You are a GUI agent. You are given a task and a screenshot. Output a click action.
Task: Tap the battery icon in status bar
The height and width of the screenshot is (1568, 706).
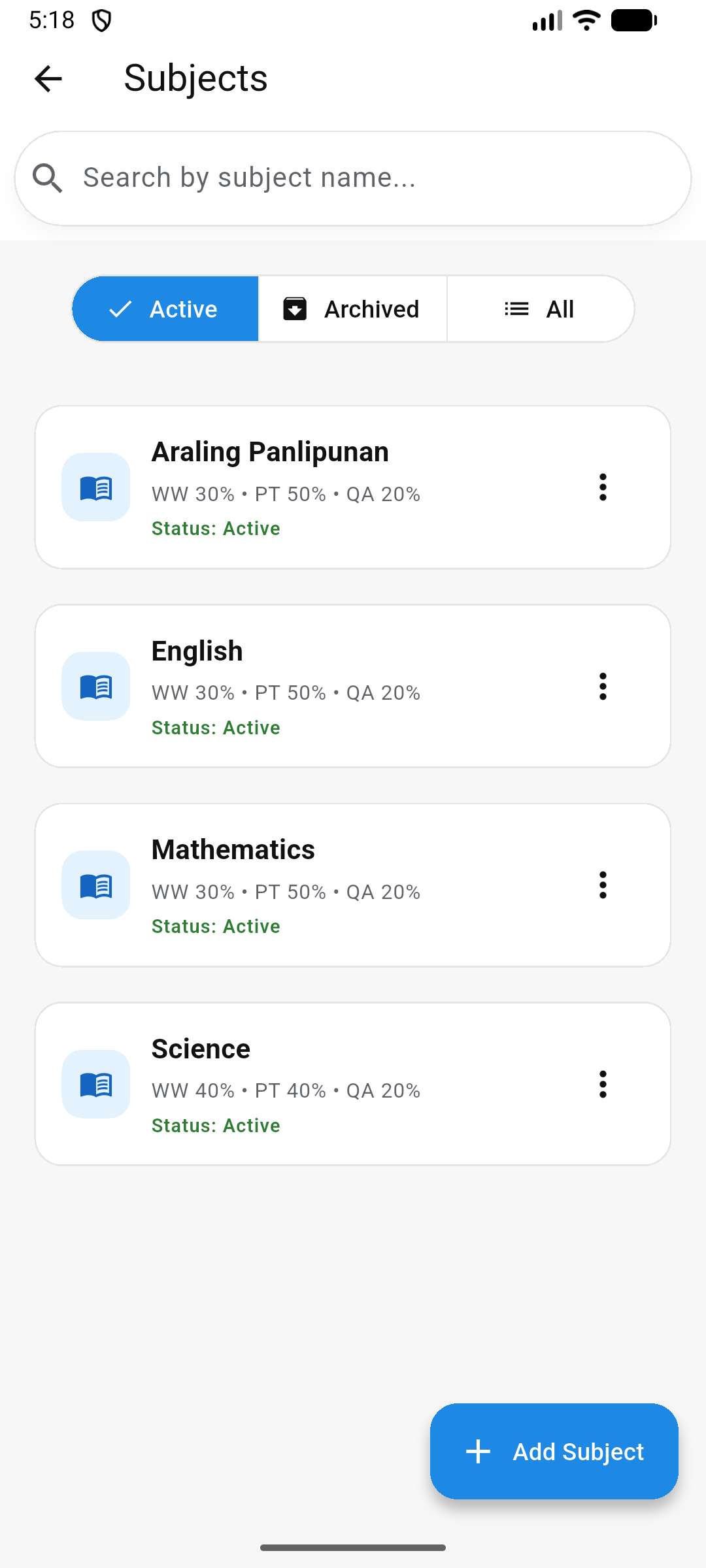pos(633,21)
